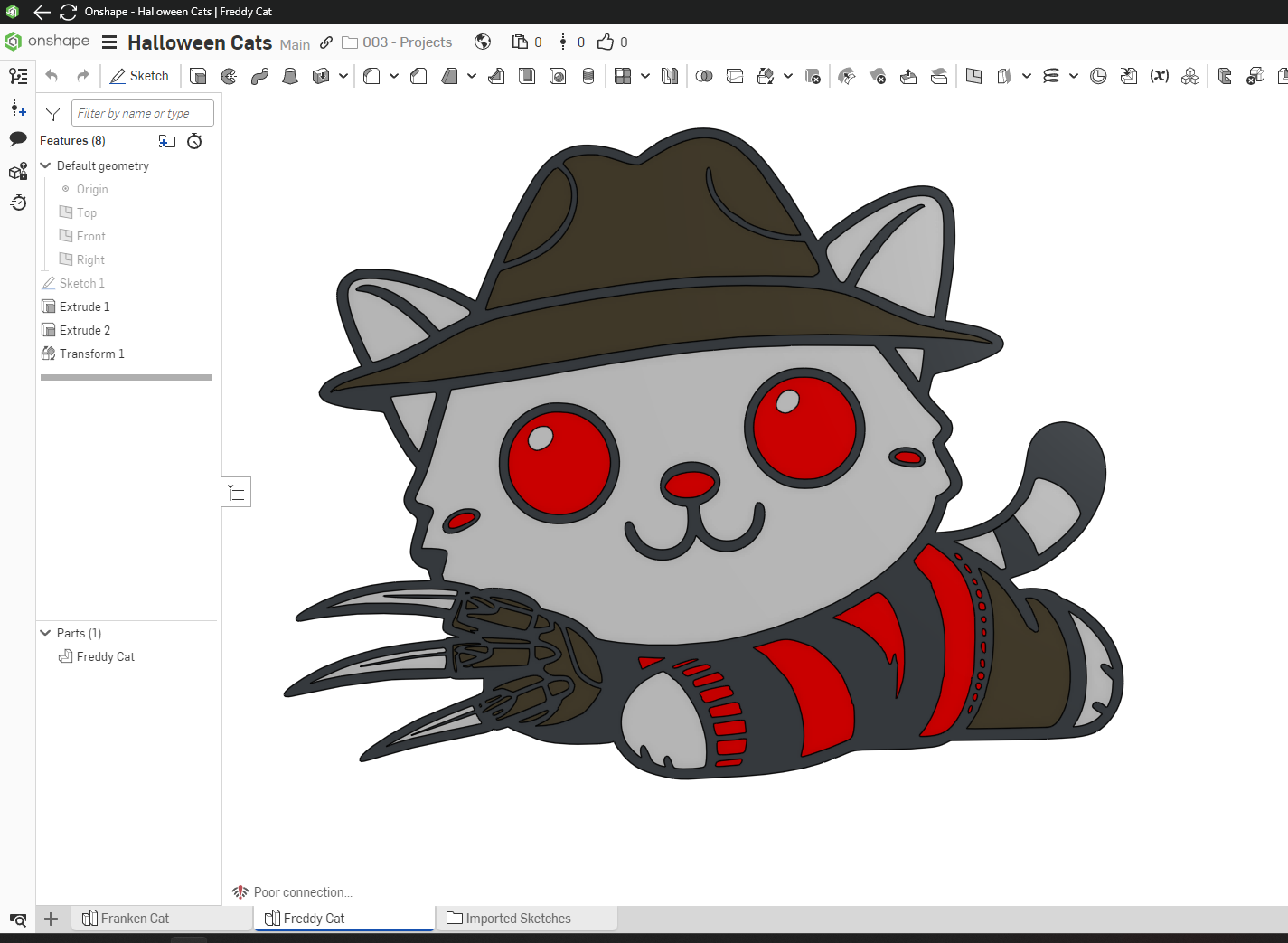Open the Variable (x) tool
The height and width of the screenshot is (943, 1288).
(x=1160, y=76)
